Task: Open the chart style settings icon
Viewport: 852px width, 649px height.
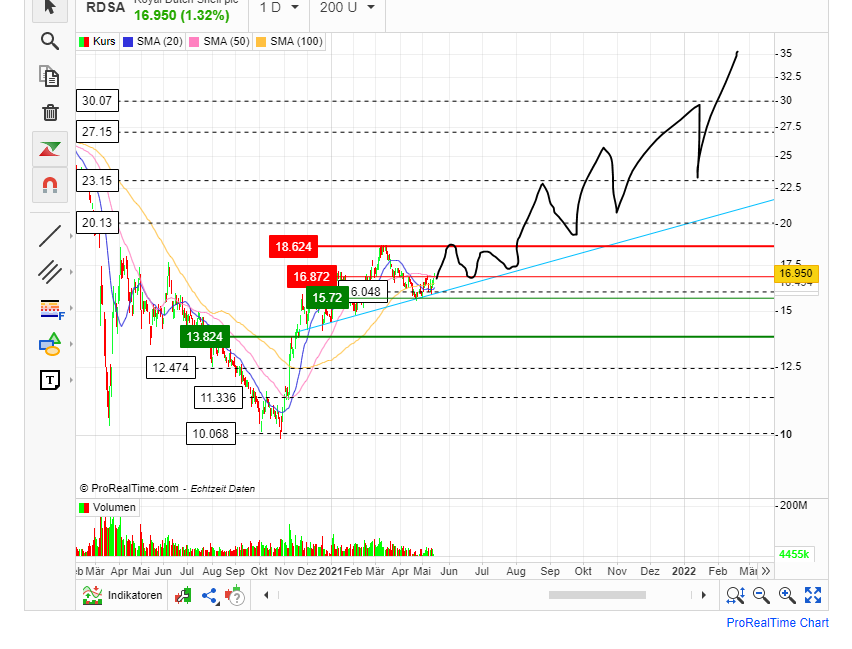Action: (x=183, y=596)
